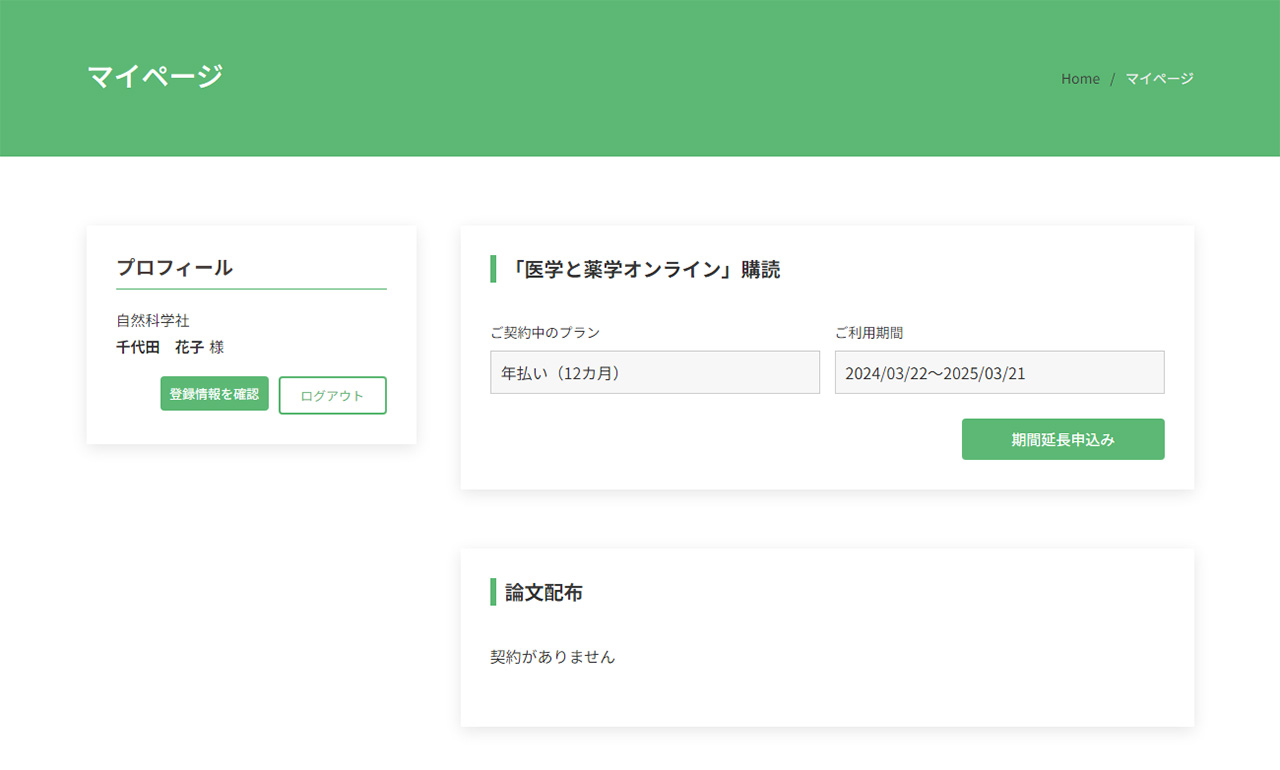Viewport: 1280px width, 770px height.
Task: Click the green bar beside 論文配布 heading
Action: (493, 592)
